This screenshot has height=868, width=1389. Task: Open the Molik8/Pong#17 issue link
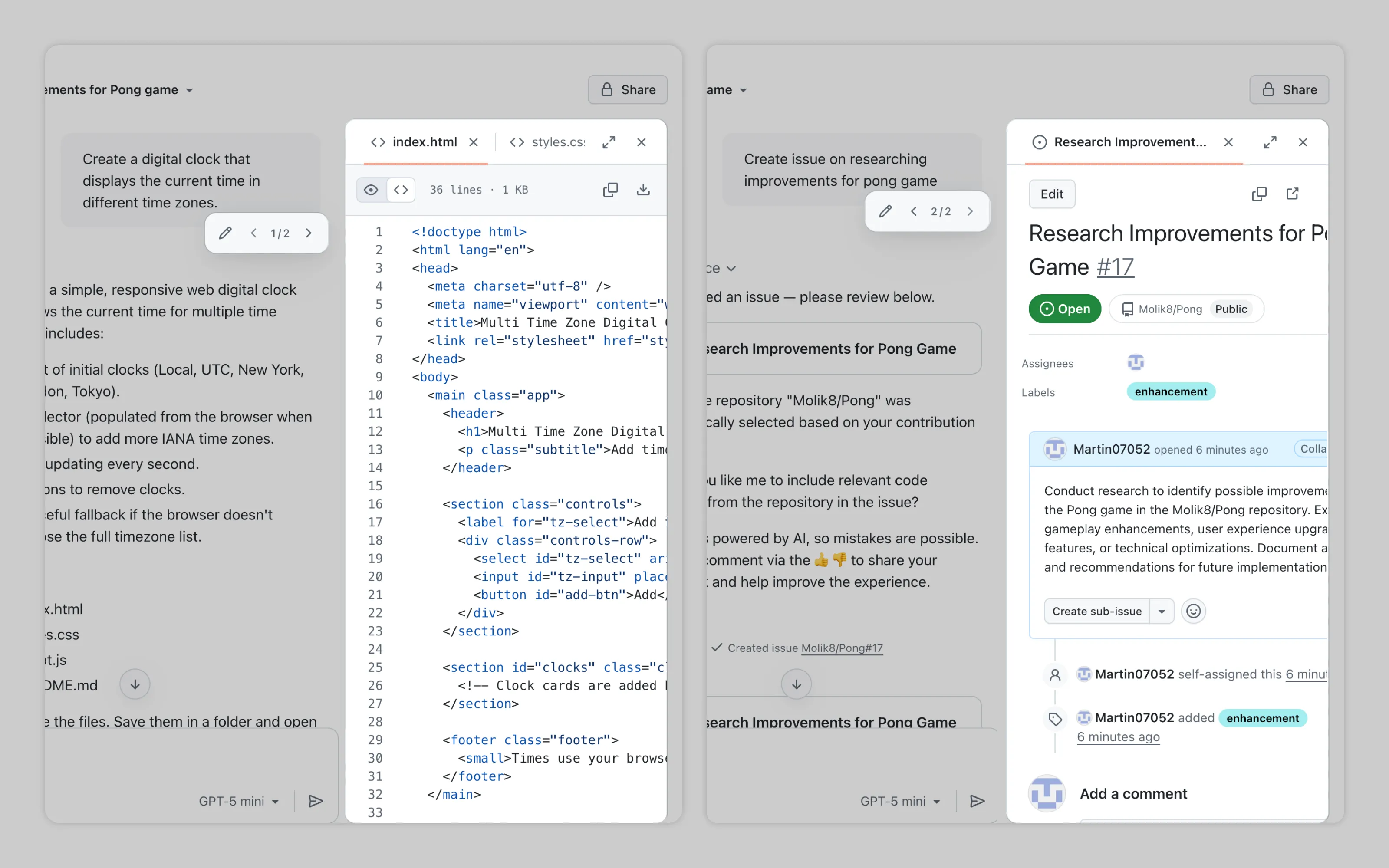[842, 648]
